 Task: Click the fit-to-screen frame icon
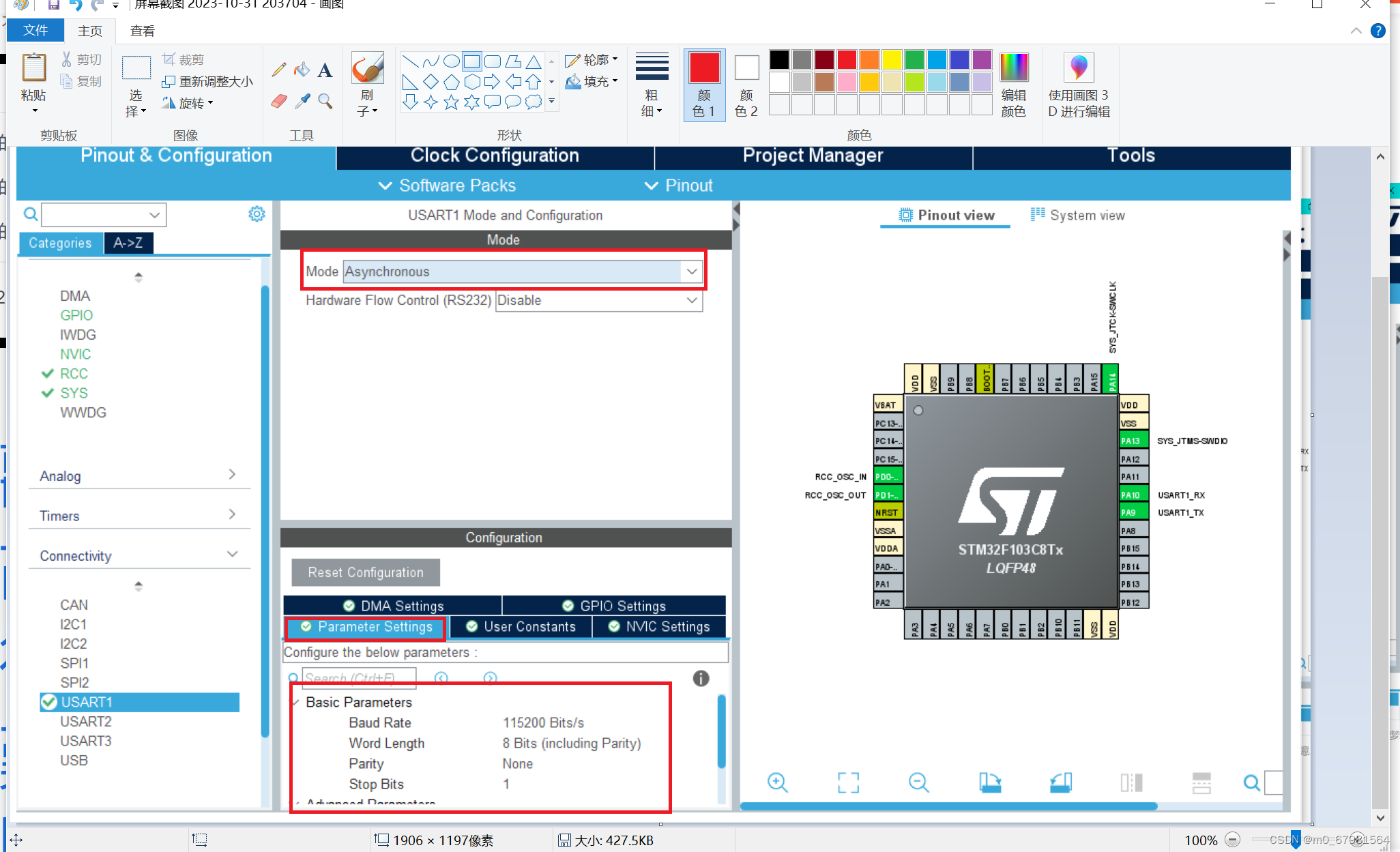pyautogui.click(x=848, y=782)
